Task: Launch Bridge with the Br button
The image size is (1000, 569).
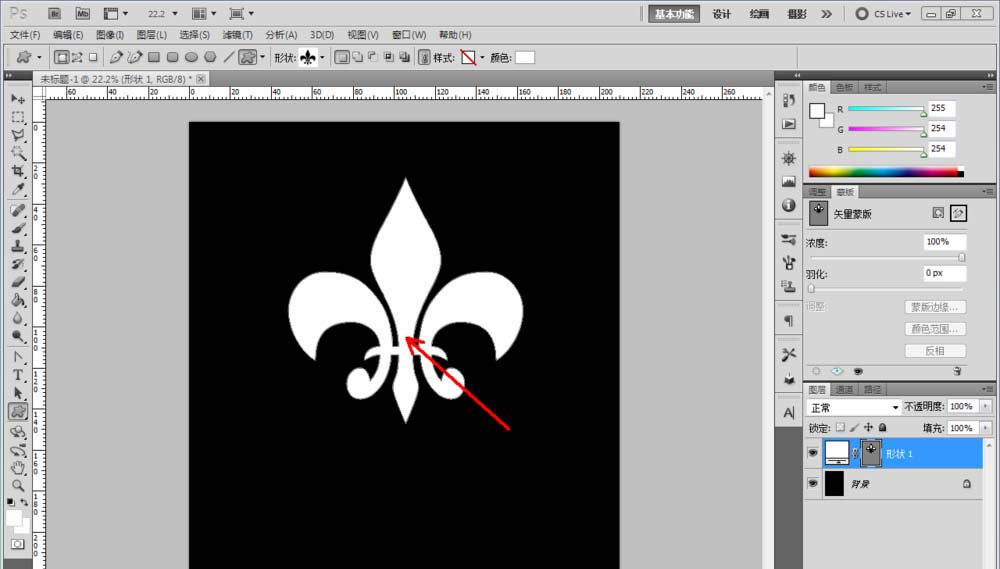Action: pyautogui.click(x=55, y=13)
